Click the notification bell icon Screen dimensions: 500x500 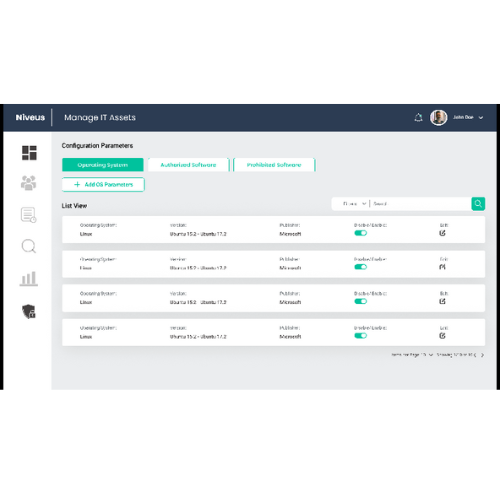pos(418,117)
